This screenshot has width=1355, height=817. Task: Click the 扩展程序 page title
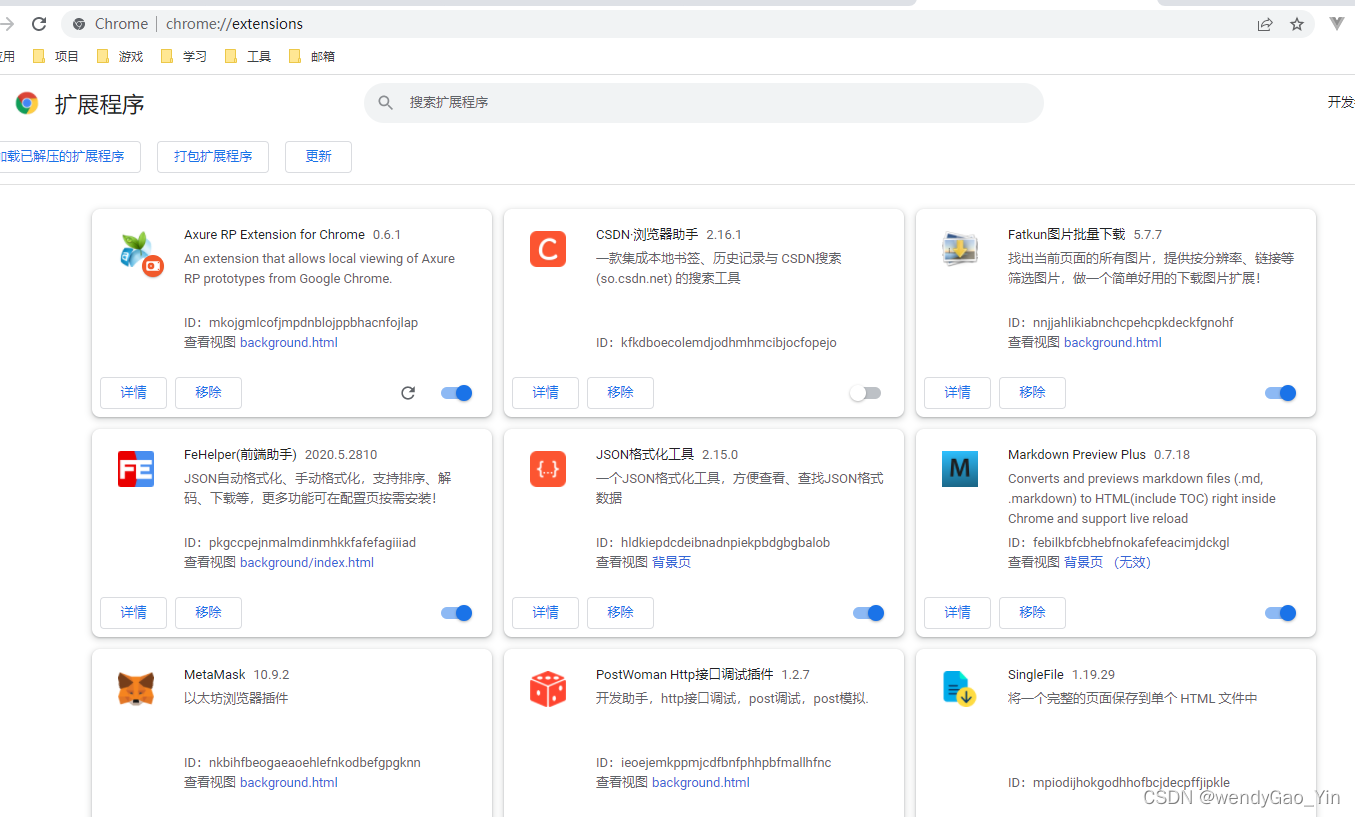coord(100,104)
